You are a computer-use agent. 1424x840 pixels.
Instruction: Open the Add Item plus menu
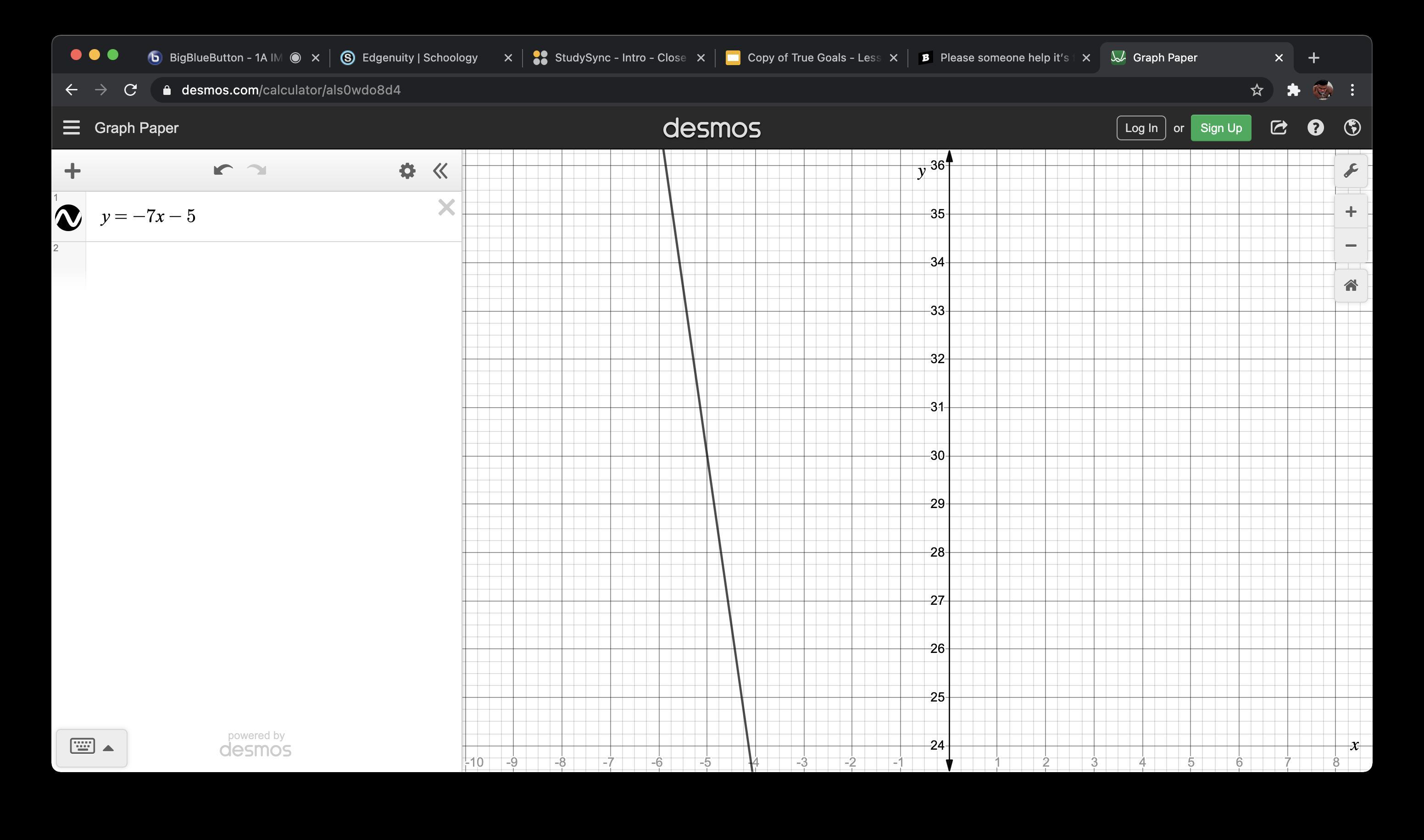click(72, 171)
